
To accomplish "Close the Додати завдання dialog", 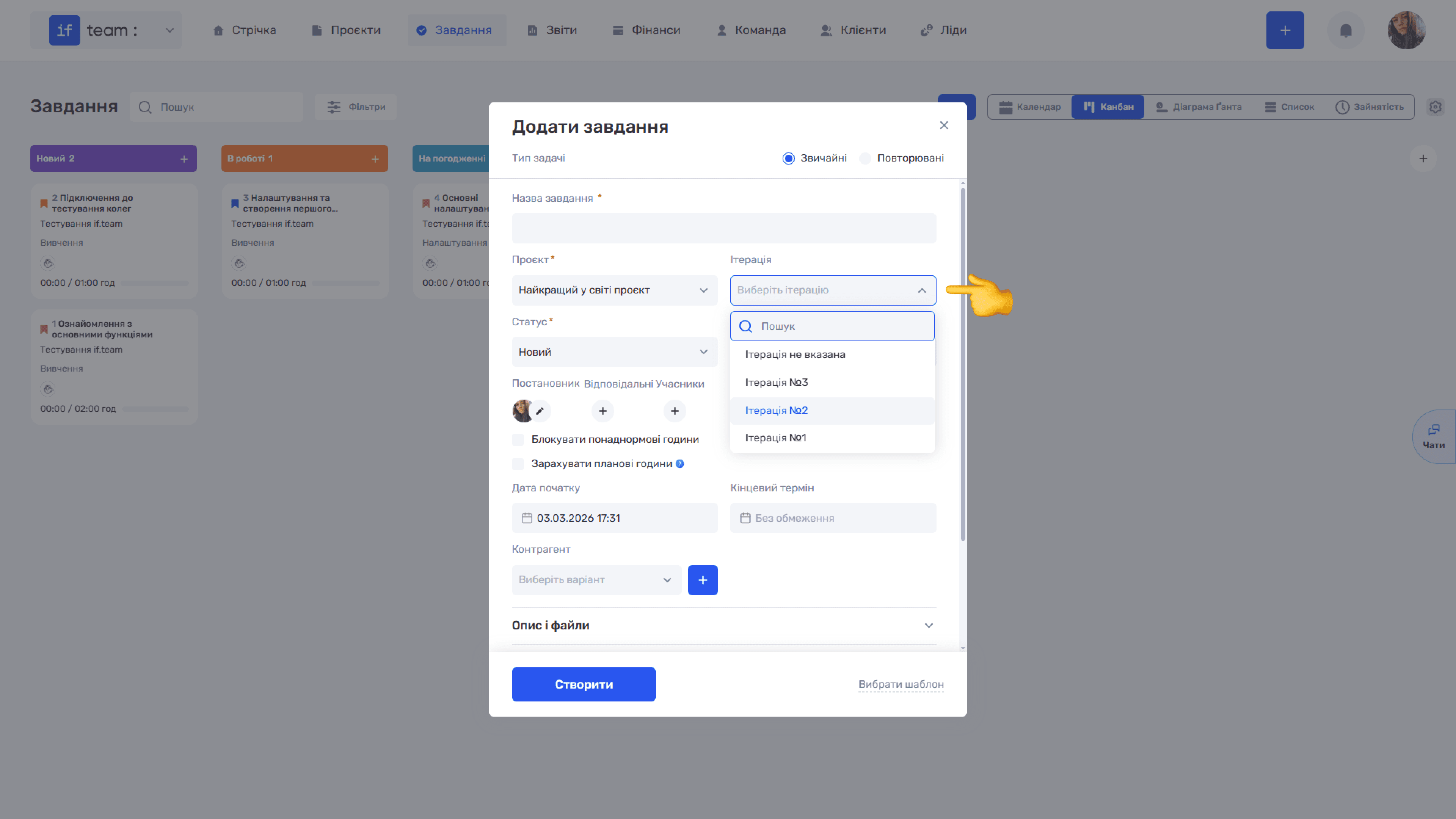I will pyautogui.click(x=944, y=126).
